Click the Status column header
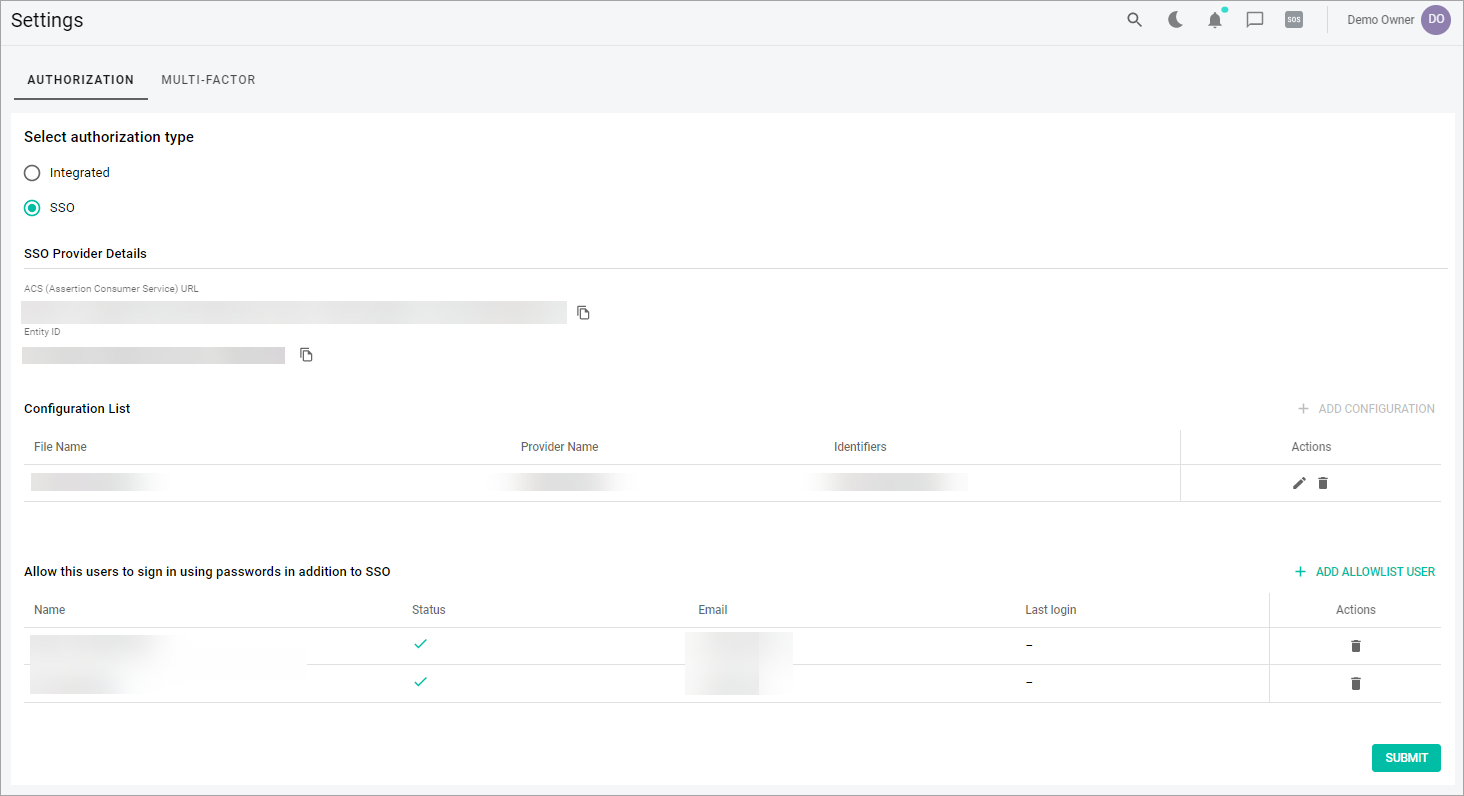The width and height of the screenshot is (1464, 796). pos(429,610)
